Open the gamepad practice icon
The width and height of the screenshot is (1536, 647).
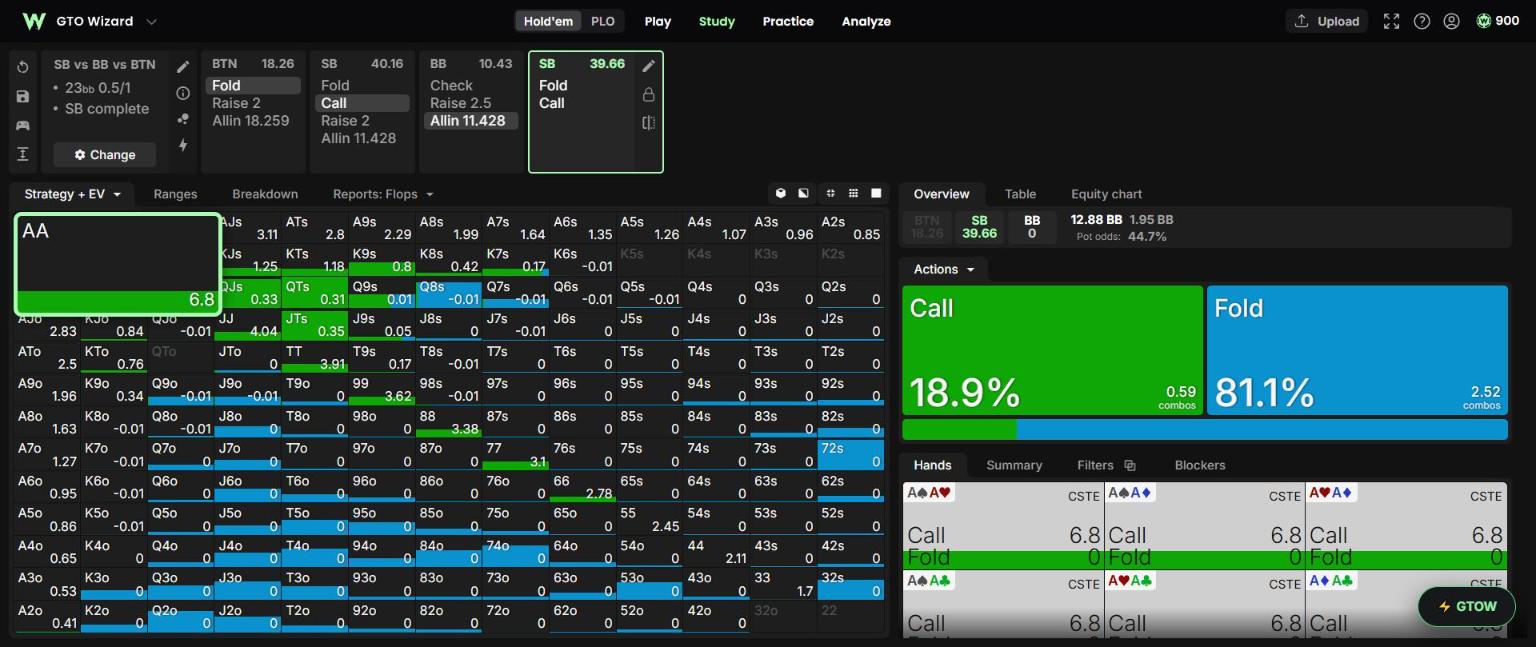point(23,125)
